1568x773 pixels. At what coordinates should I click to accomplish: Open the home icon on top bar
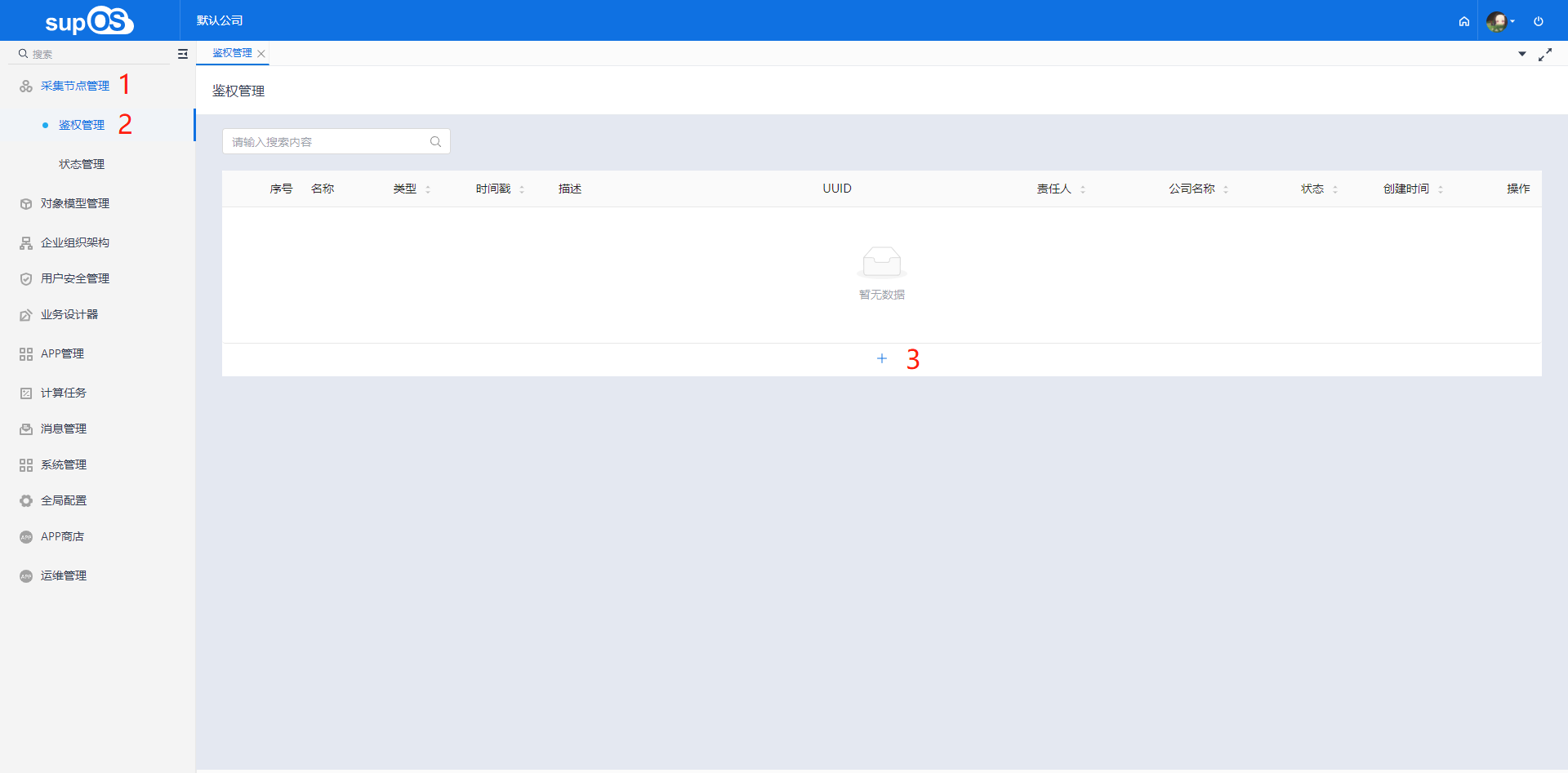coord(1464,21)
